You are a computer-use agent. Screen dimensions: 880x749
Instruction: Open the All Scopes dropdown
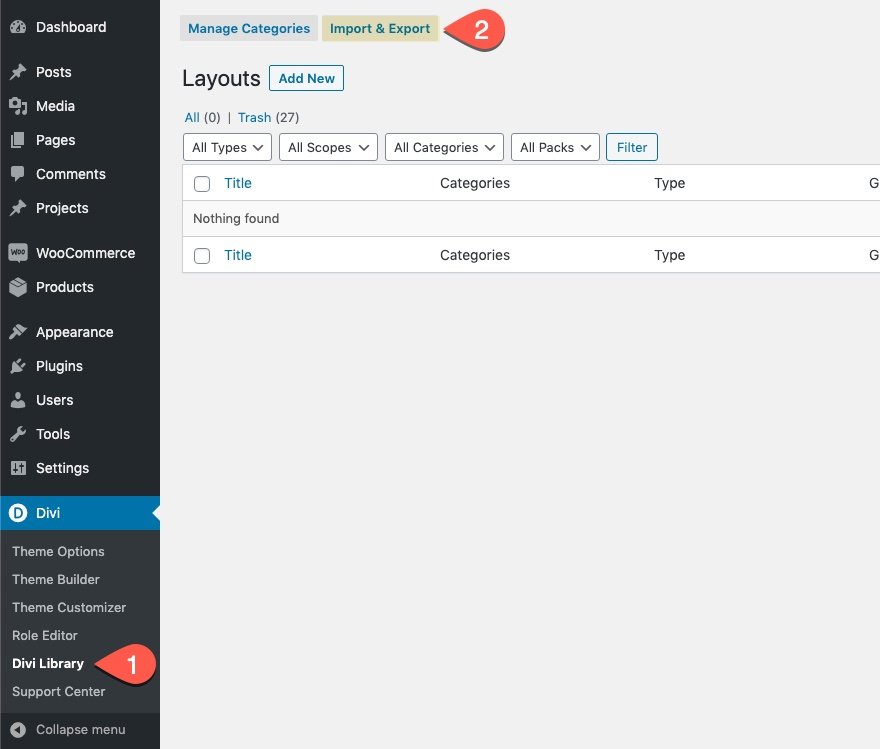[x=328, y=147]
